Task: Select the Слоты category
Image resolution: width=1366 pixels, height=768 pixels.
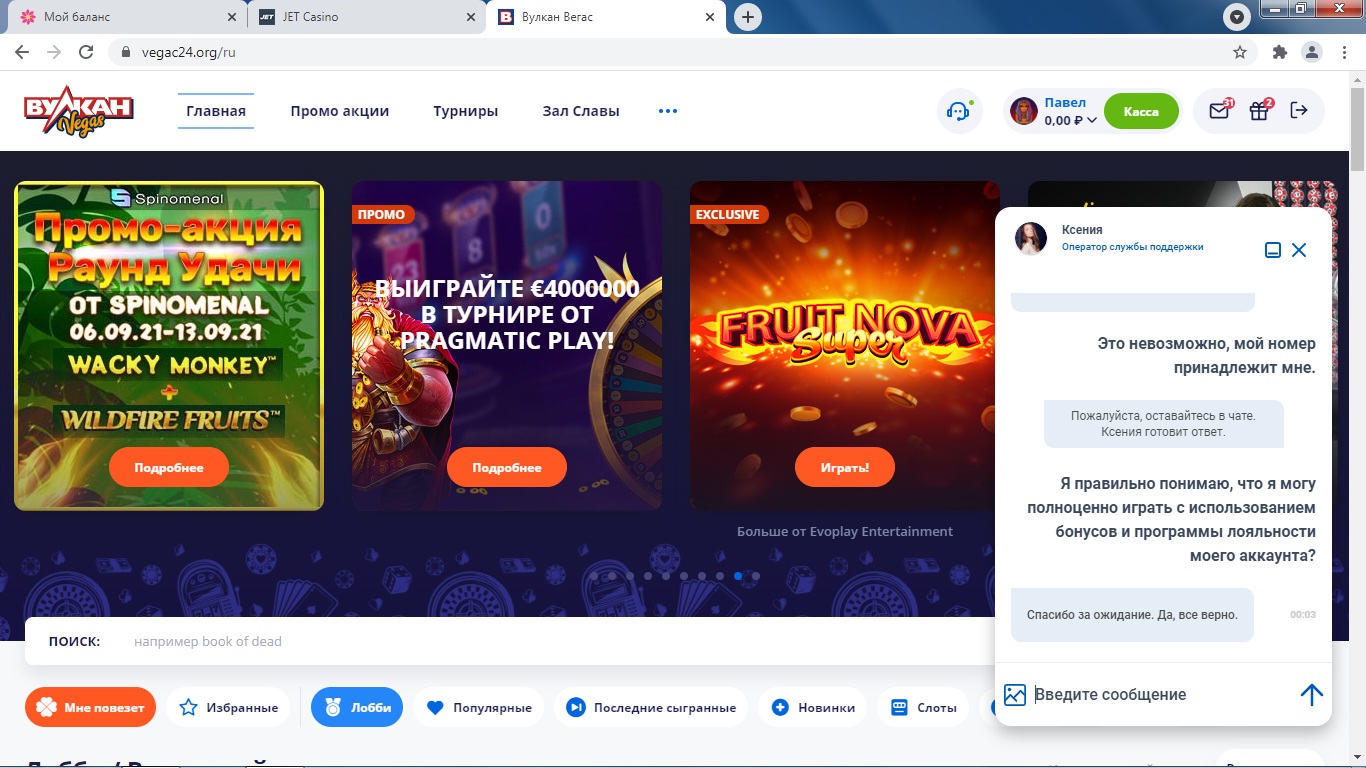Action: pyautogui.click(x=923, y=707)
